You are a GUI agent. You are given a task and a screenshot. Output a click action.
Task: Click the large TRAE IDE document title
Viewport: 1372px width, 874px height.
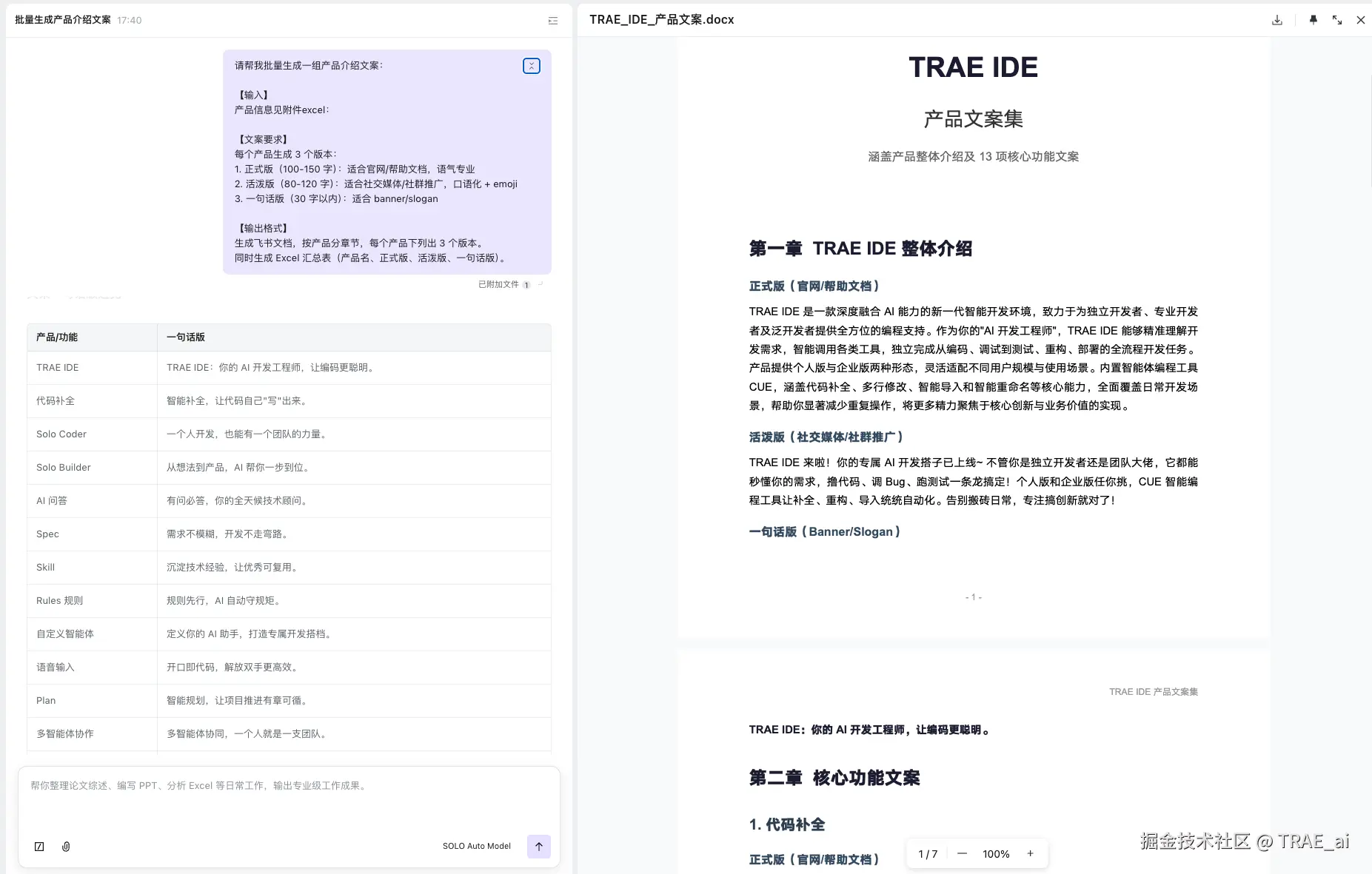tap(974, 67)
